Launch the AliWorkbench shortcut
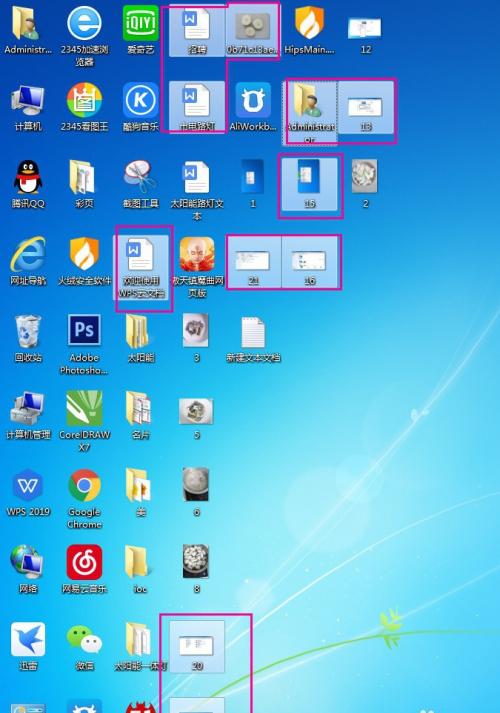Viewport: 500px width, 713px height. tap(253, 107)
